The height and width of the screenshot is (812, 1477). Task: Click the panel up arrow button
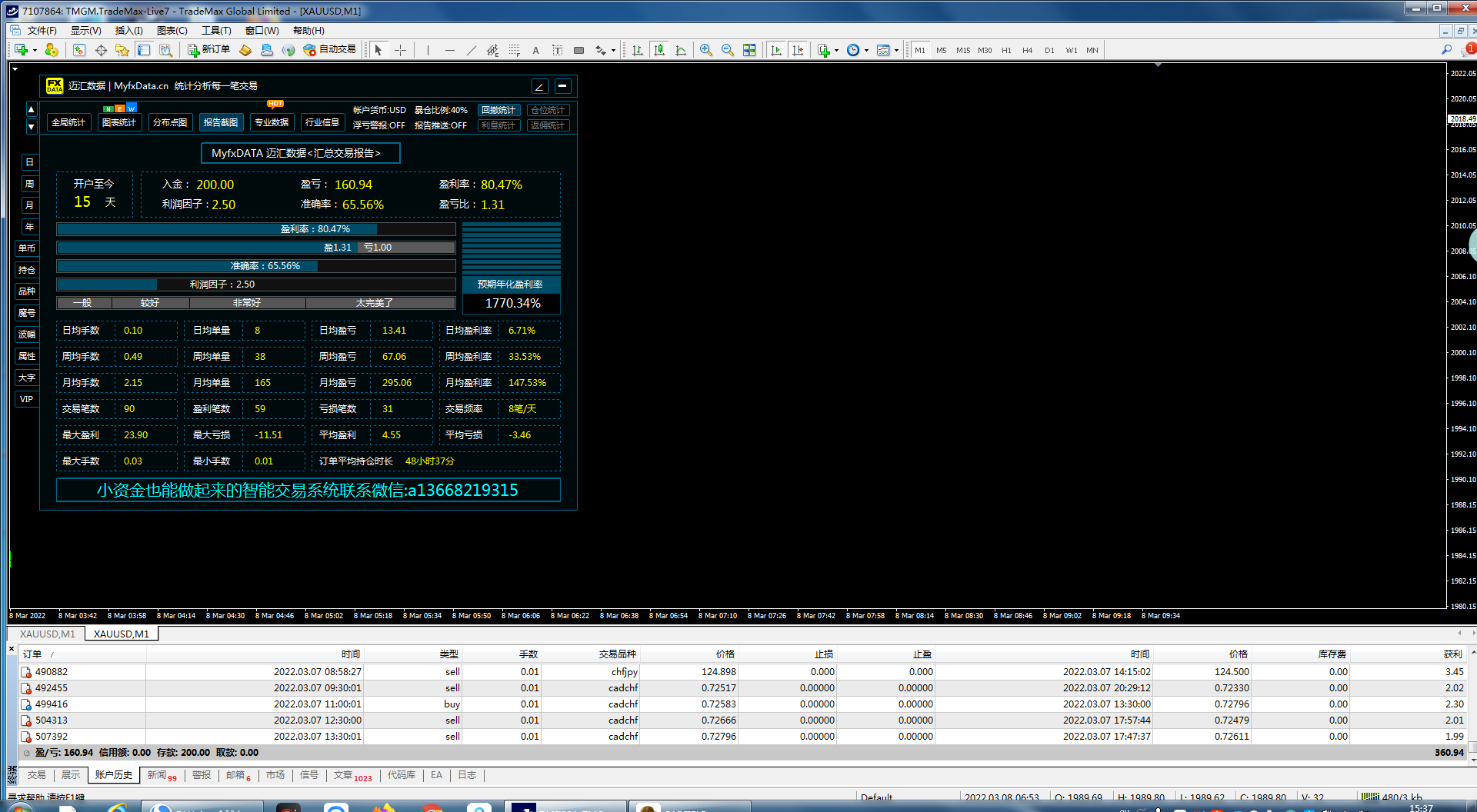point(32,110)
